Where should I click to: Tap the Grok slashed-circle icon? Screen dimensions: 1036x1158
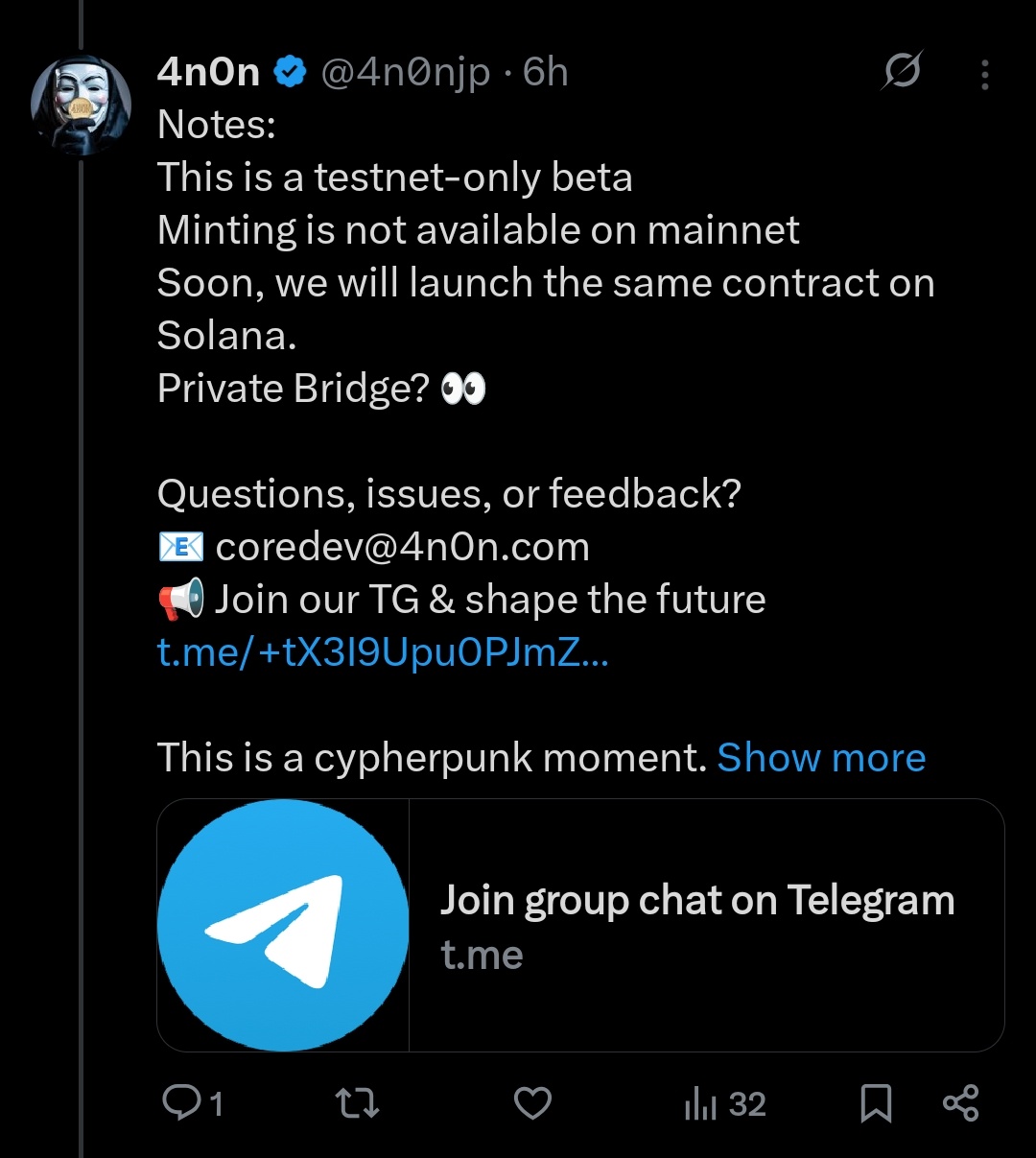click(902, 71)
